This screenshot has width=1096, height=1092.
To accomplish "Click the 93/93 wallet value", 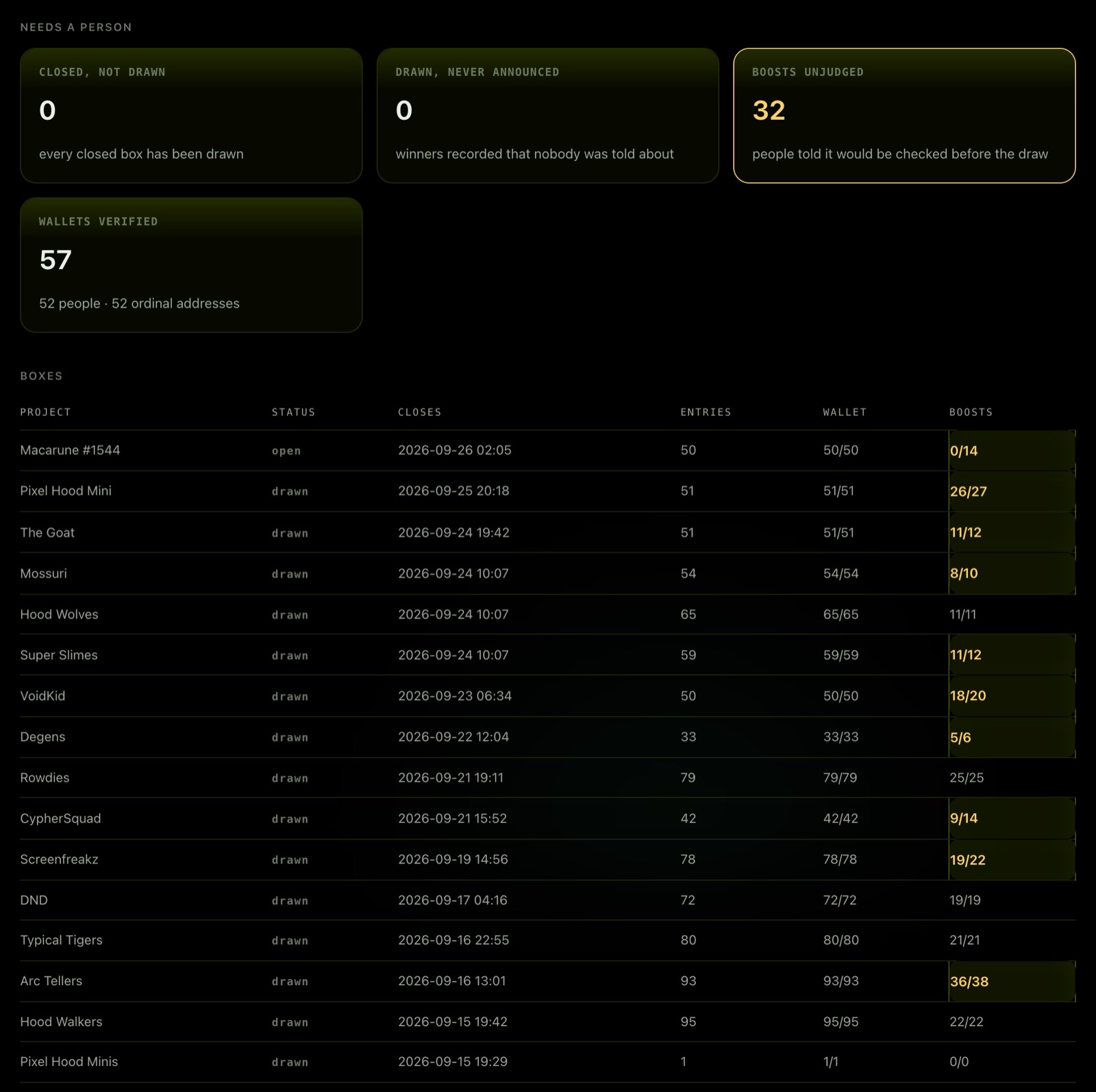I will (840, 981).
